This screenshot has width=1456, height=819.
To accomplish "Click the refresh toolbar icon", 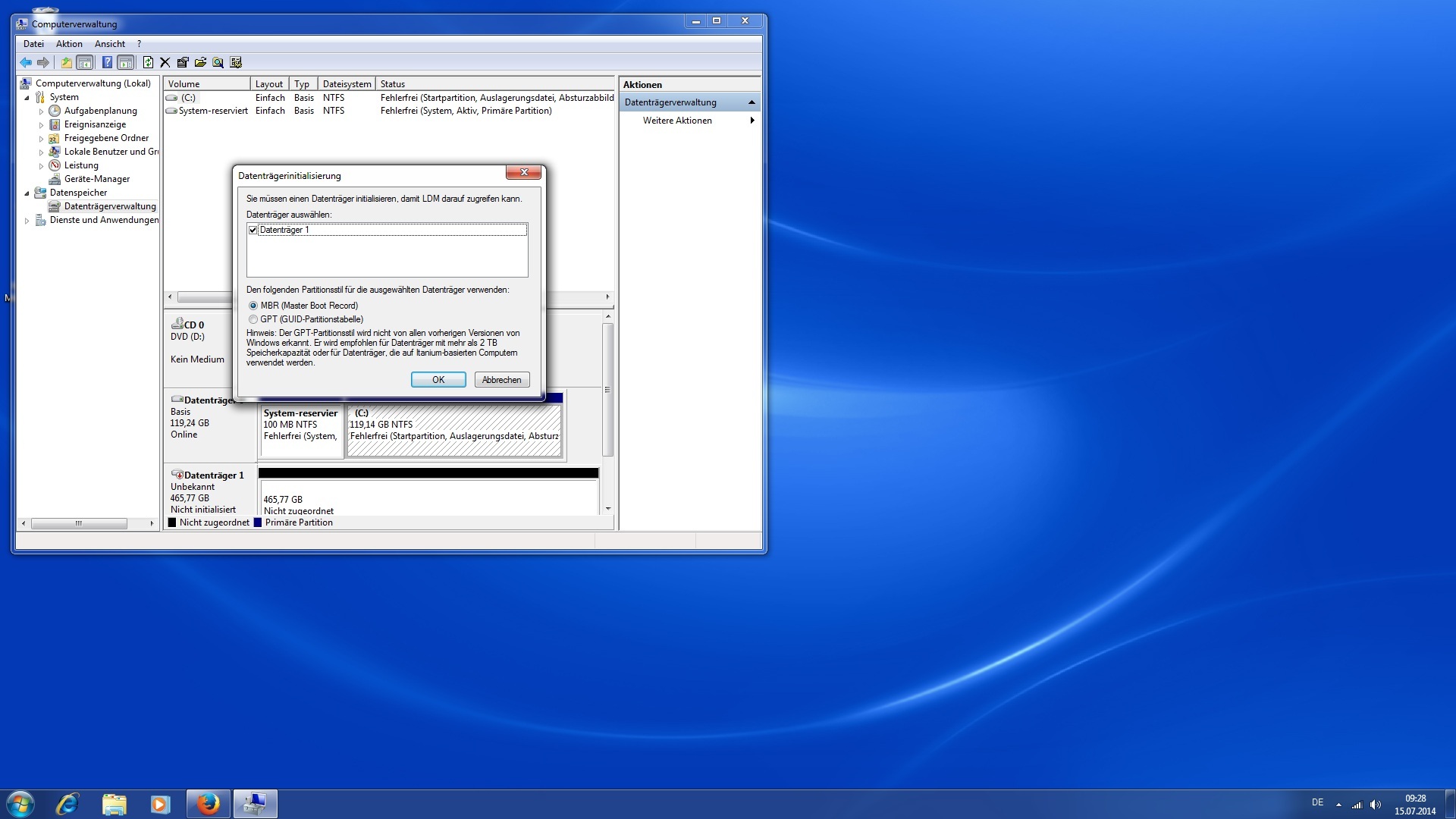I will [148, 62].
